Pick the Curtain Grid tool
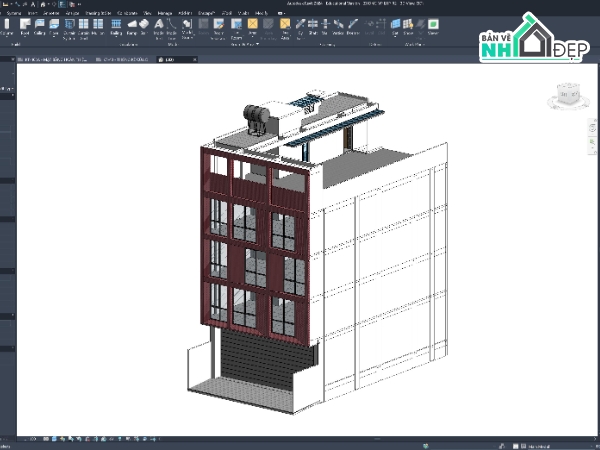The width and height of the screenshot is (600, 450). tap(83, 28)
